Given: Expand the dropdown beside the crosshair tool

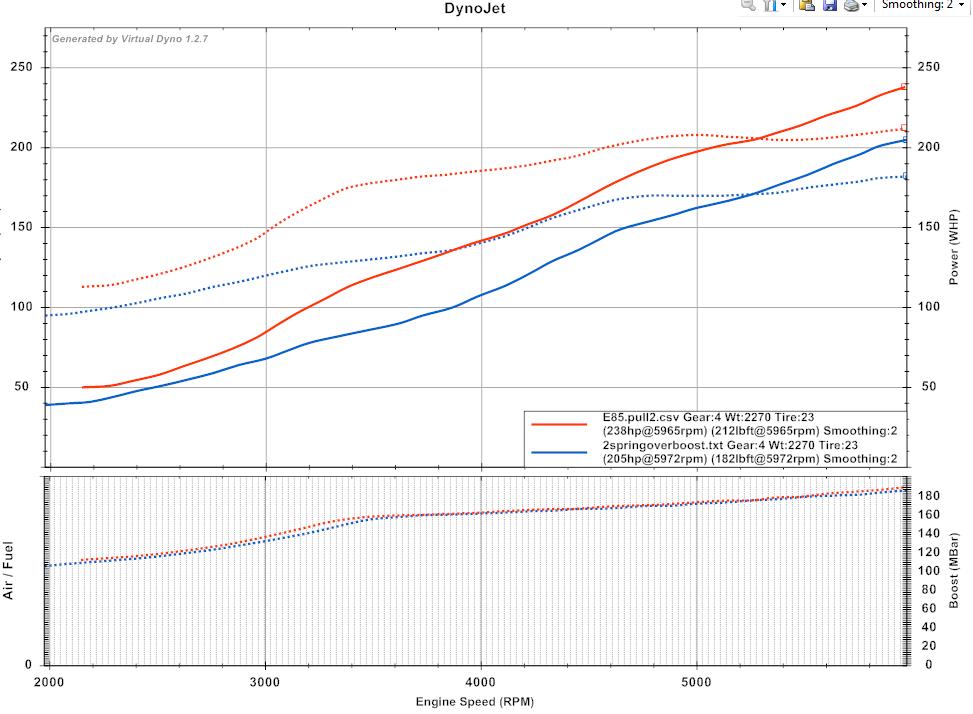Looking at the screenshot, I should pos(783,6).
